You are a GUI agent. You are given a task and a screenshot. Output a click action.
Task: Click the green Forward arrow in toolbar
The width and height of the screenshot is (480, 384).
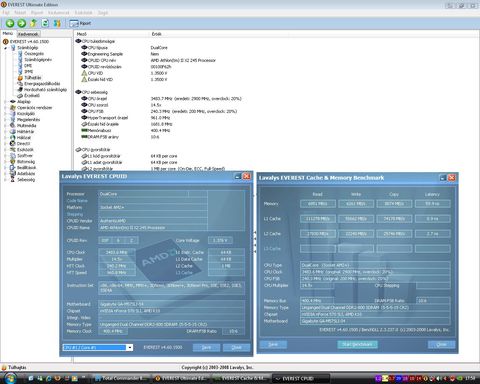(x=22, y=23)
